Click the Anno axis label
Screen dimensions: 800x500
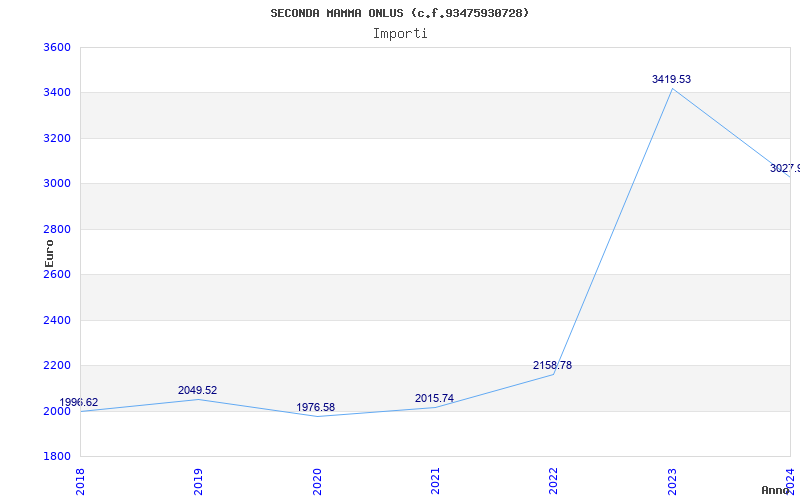776,491
